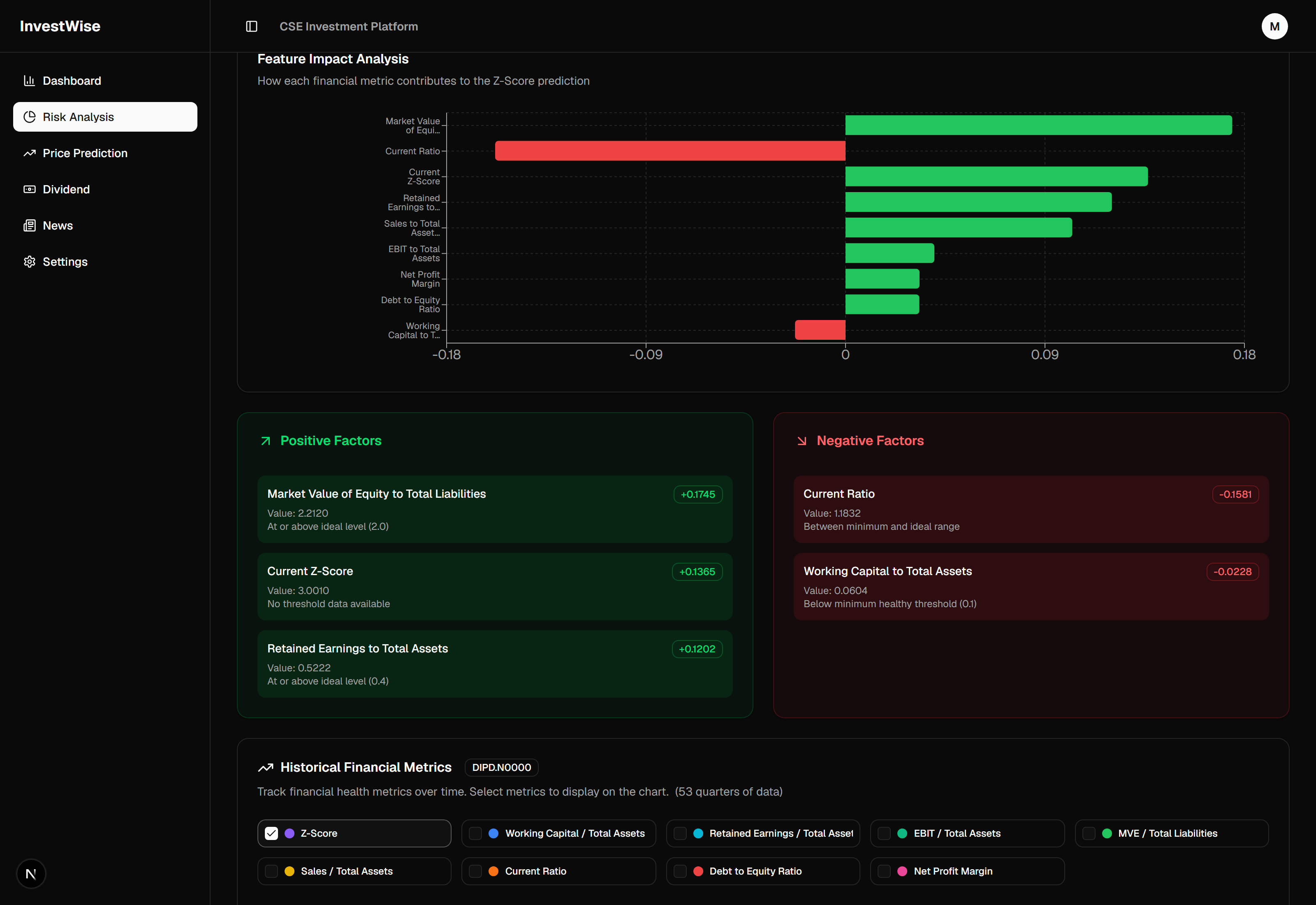
Task: Click the +0.1202 impact badge
Action: (697, 649)
